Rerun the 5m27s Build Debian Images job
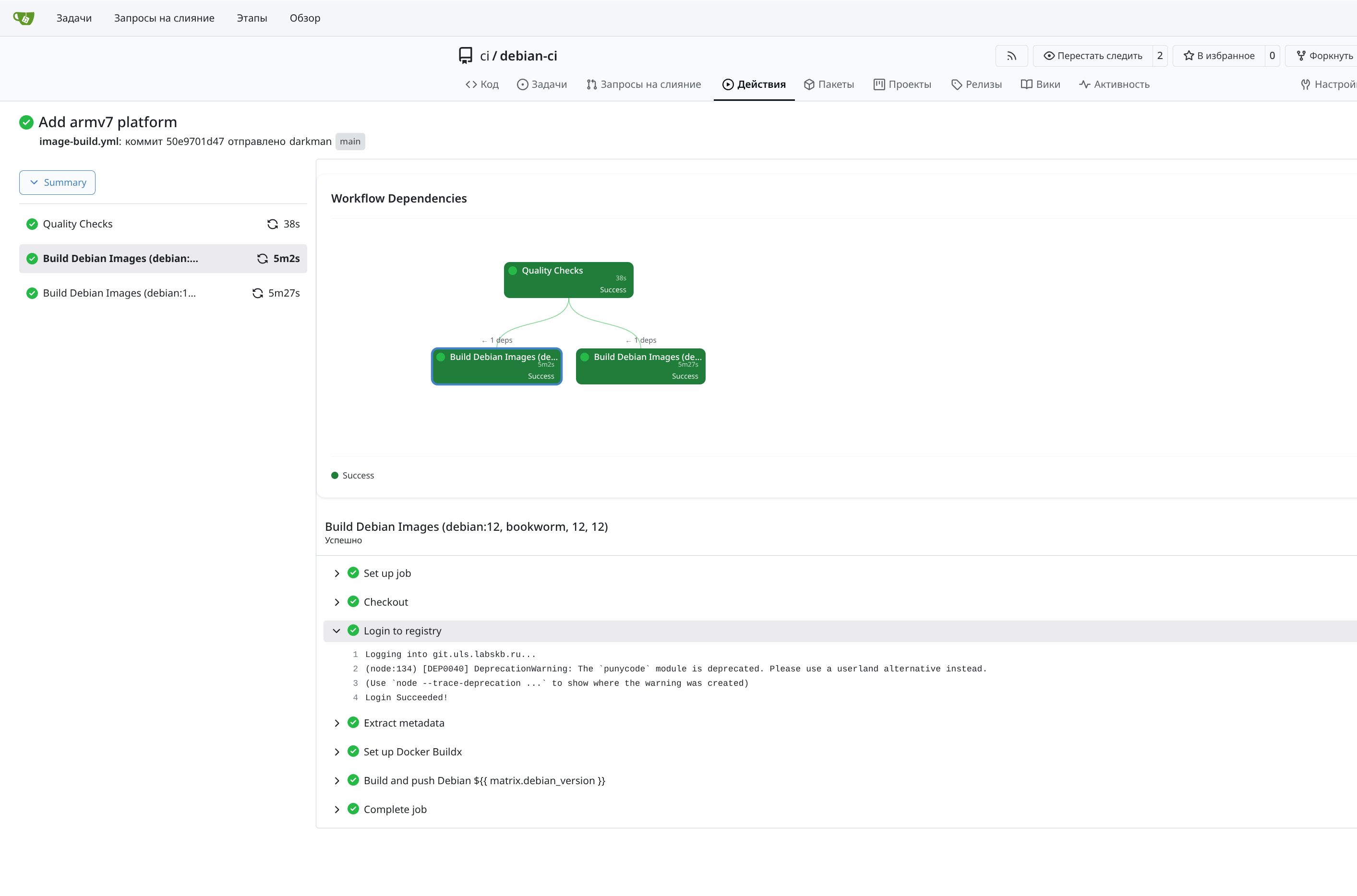The image size is (1357, 896). click(x=258, y=293)
